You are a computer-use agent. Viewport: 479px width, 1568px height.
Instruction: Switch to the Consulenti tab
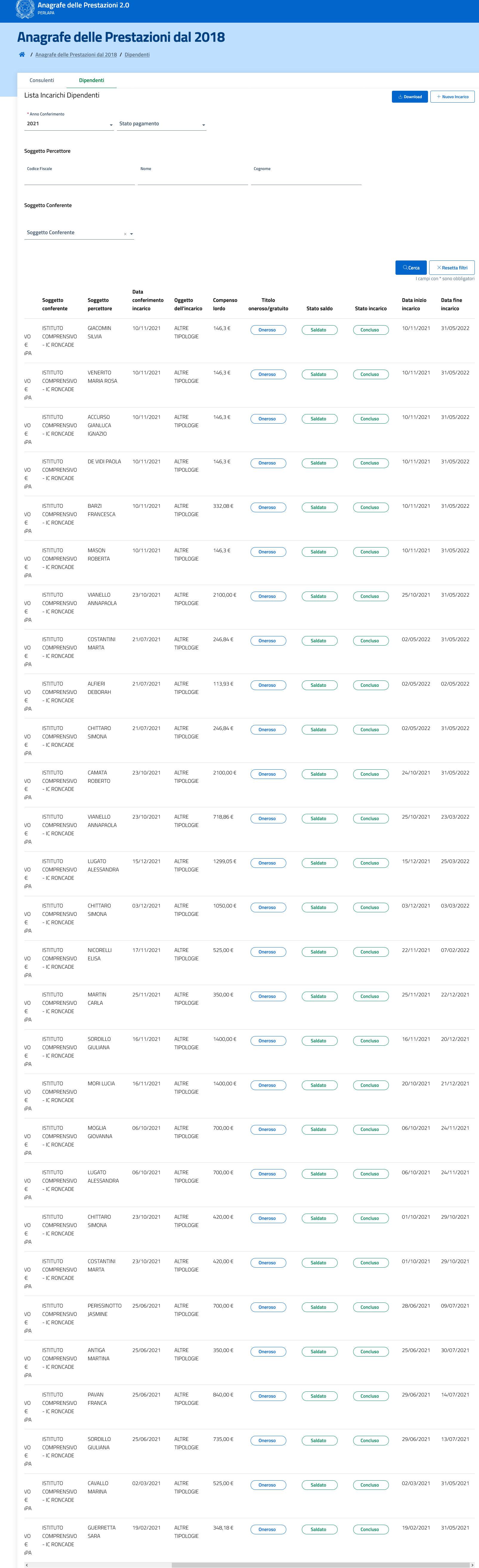[x=42, y=80]
